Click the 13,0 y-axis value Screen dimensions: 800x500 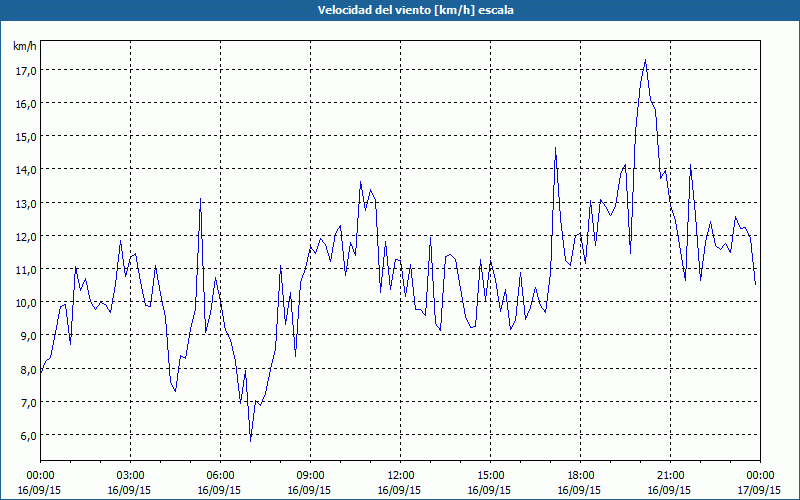[26, 204]
